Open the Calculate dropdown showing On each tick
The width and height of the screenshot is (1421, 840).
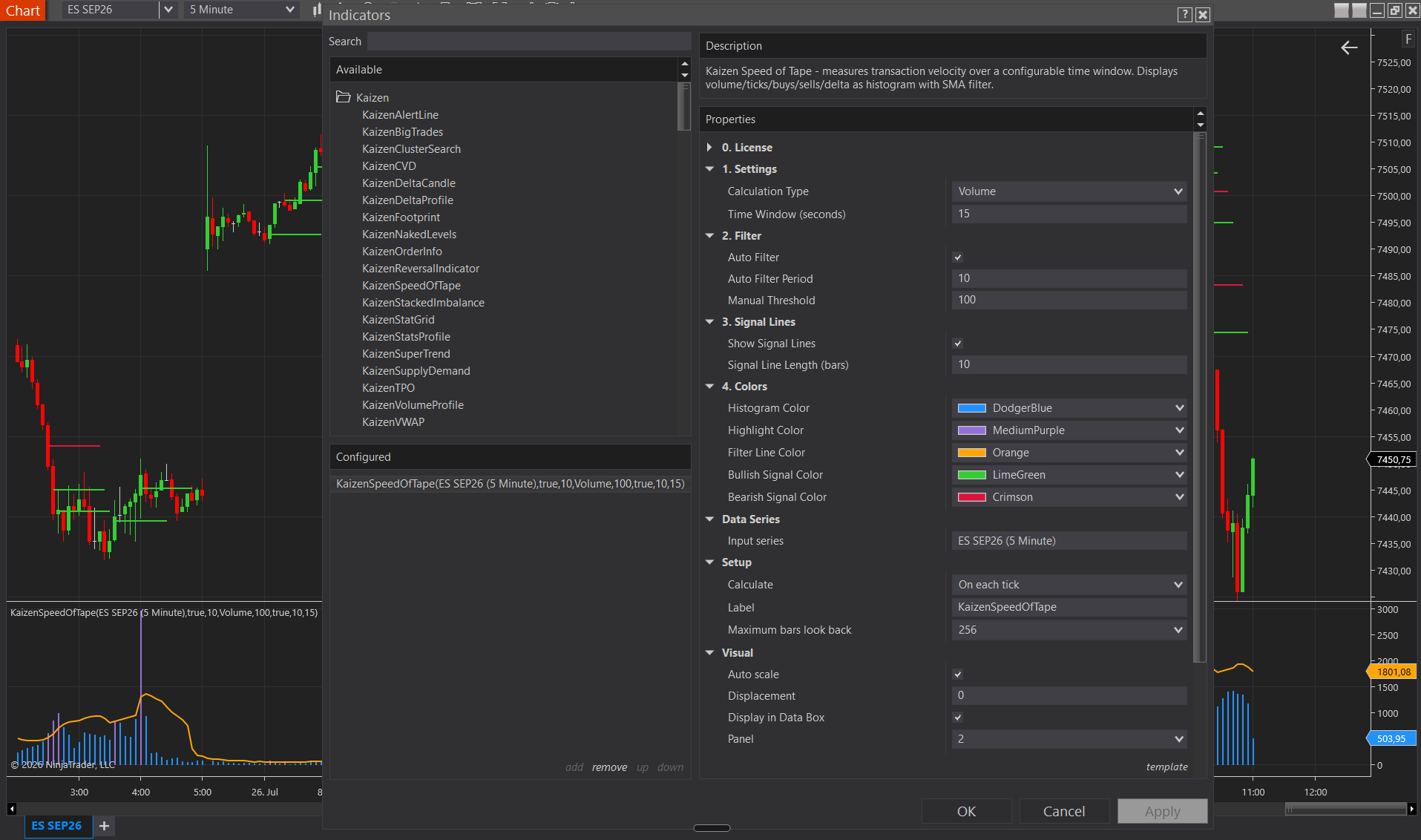tap(1069, 585)
